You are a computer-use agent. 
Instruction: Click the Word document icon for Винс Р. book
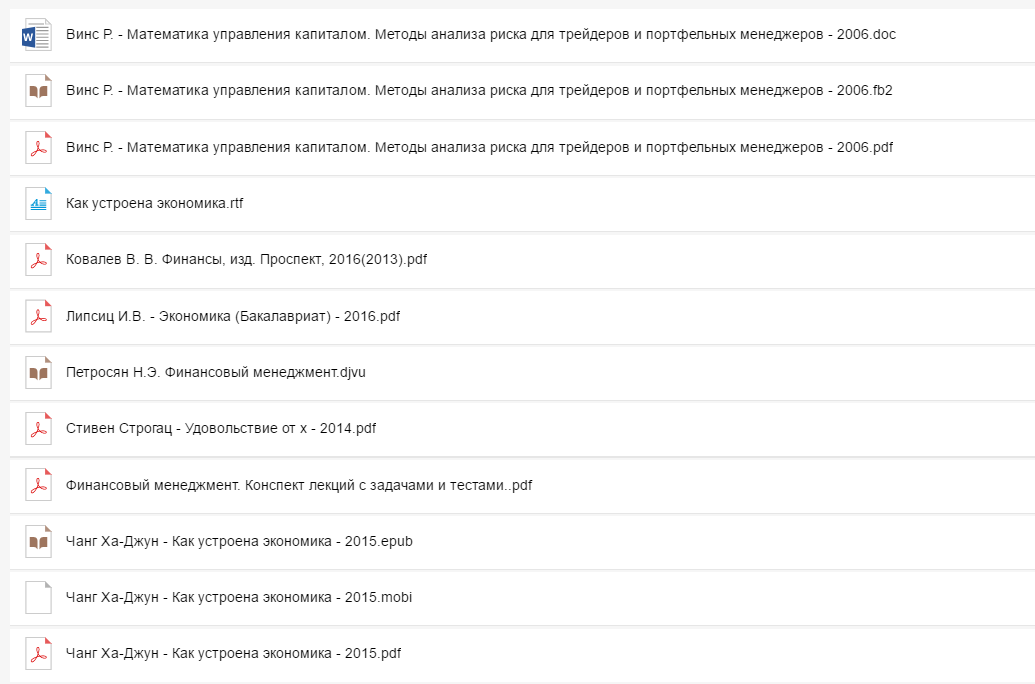[x=36, y=33]
